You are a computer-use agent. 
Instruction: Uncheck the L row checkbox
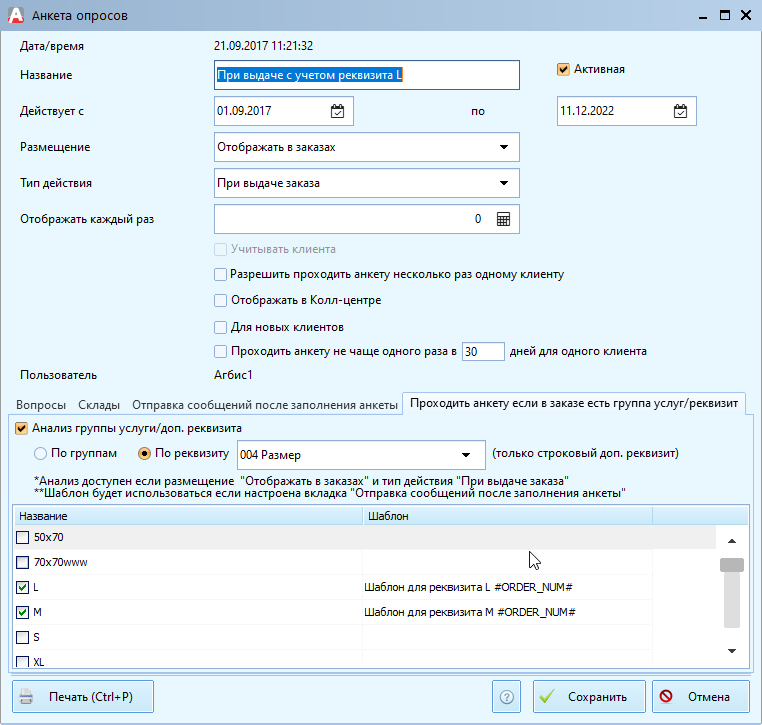pos(22,587)
